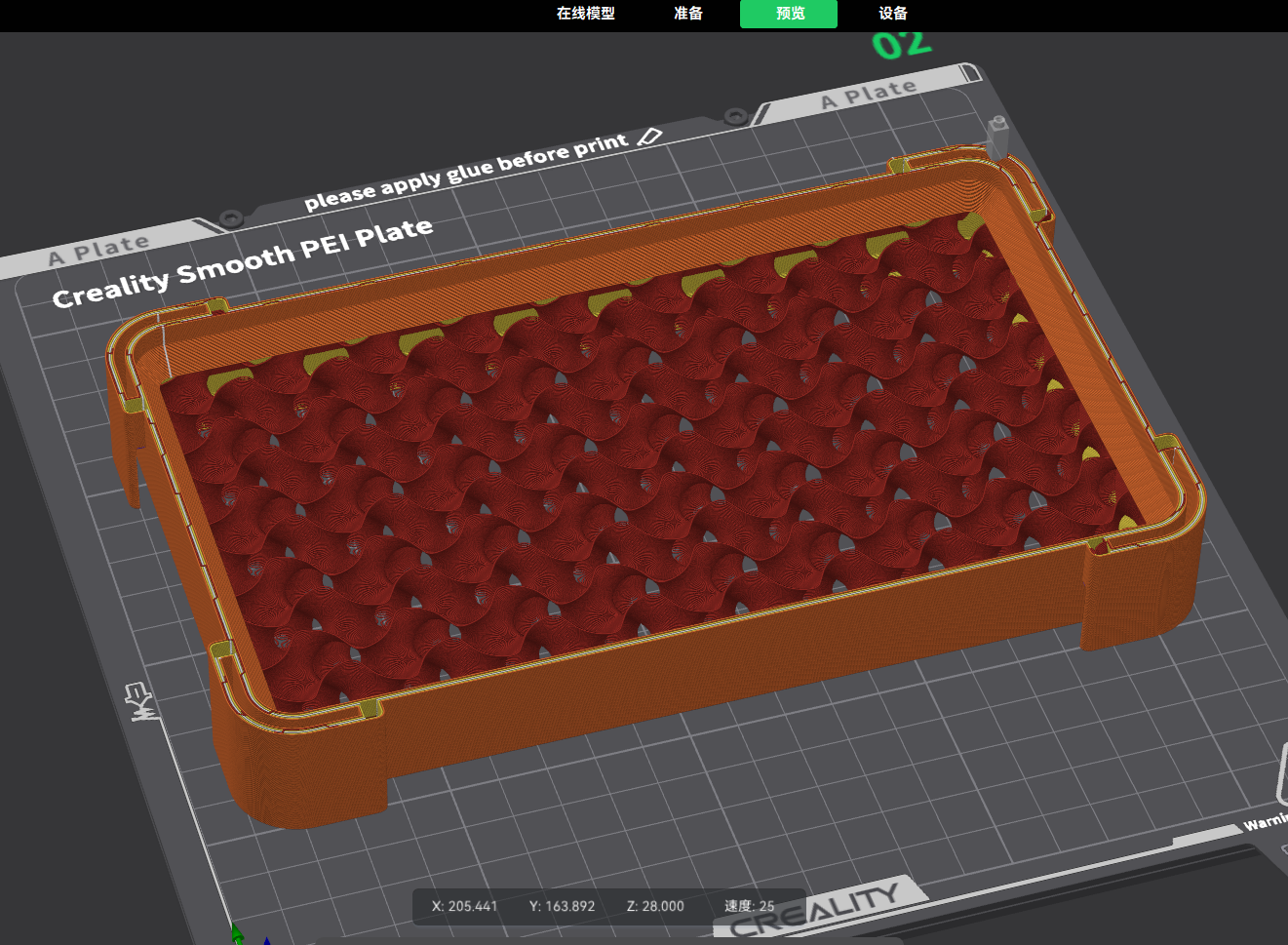Click the X: 205.441 coordinate readout
This screenshot has height=945, width=1288.
[464, 906]
